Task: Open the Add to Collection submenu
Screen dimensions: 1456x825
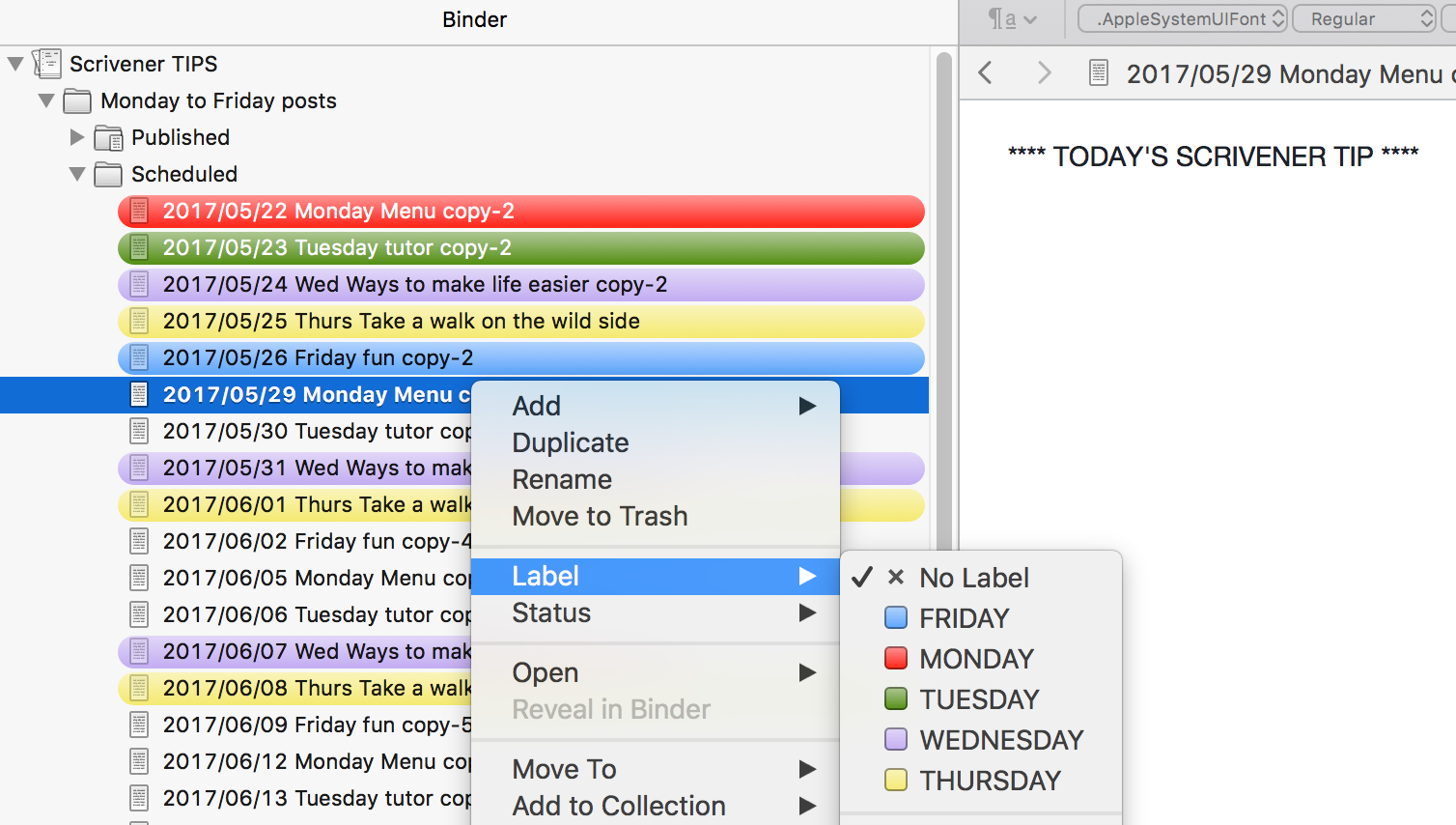Action: click(656, 806)
